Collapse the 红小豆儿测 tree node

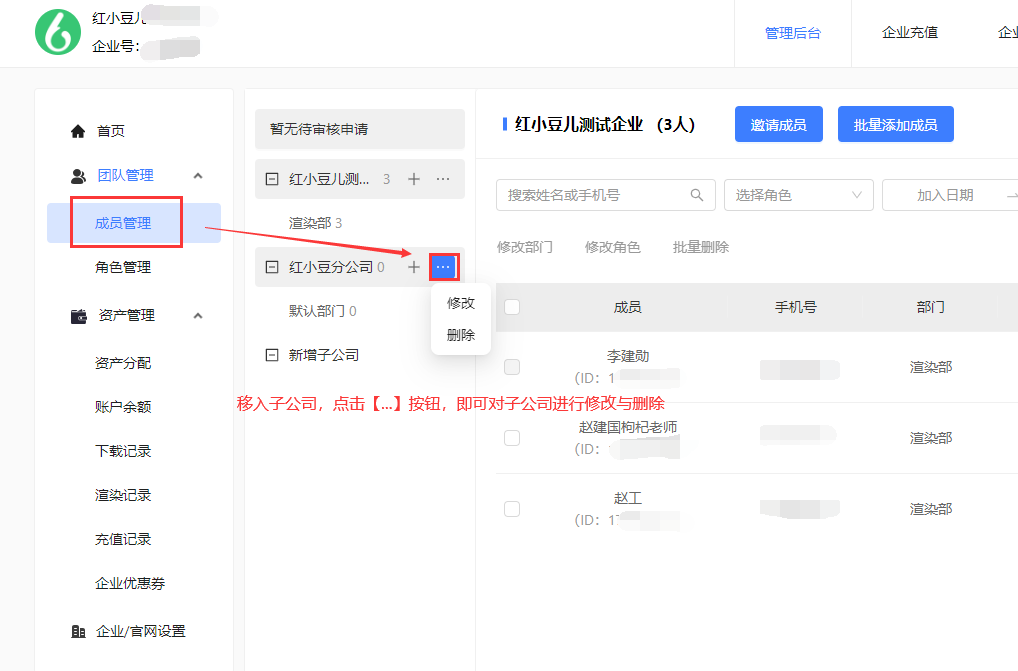tap(272, 179)
